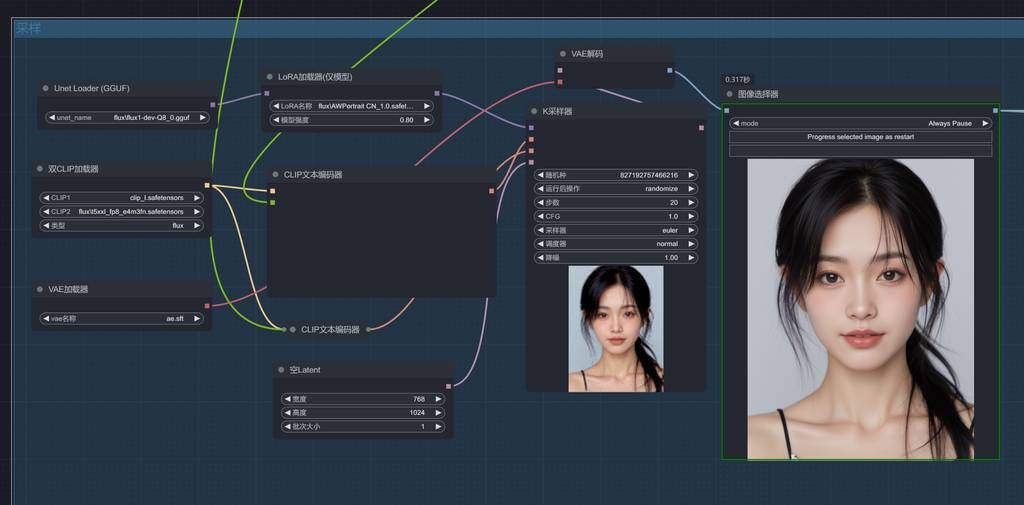Open the mode Always Pause selector
The image size is (1024, 505).
click(860, 124)
